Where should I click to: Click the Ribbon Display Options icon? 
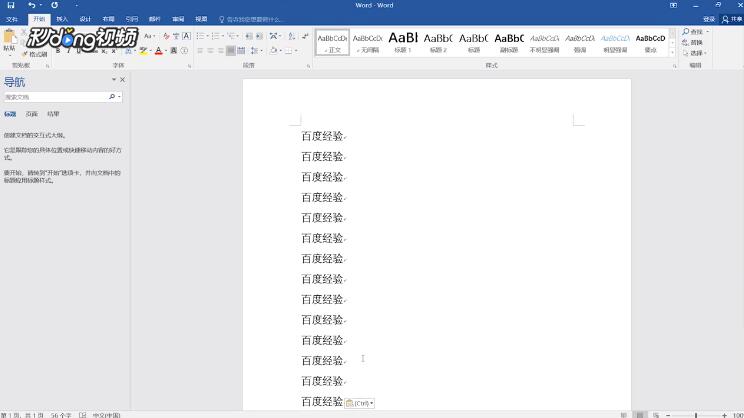(673, 5)
